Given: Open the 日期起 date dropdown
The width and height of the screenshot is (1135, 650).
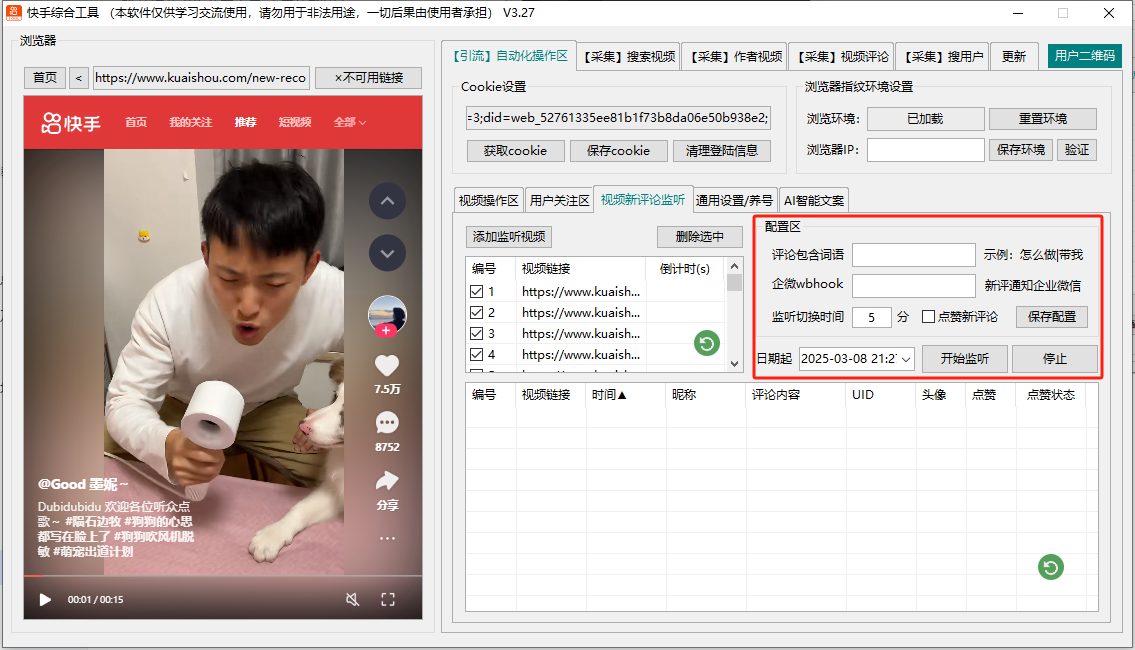Looking at the screenshot, I should [x=906, y=359].
